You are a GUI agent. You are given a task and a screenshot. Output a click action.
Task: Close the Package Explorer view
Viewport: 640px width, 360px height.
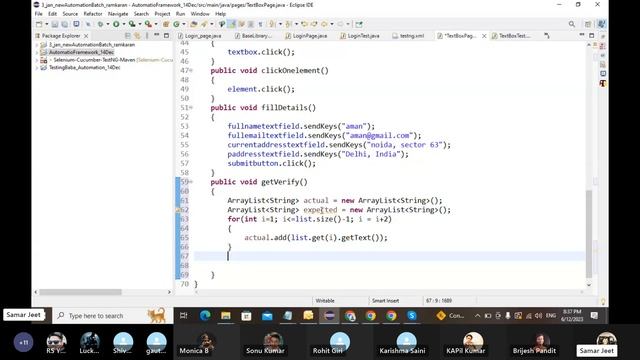click(x=86, y=36)
